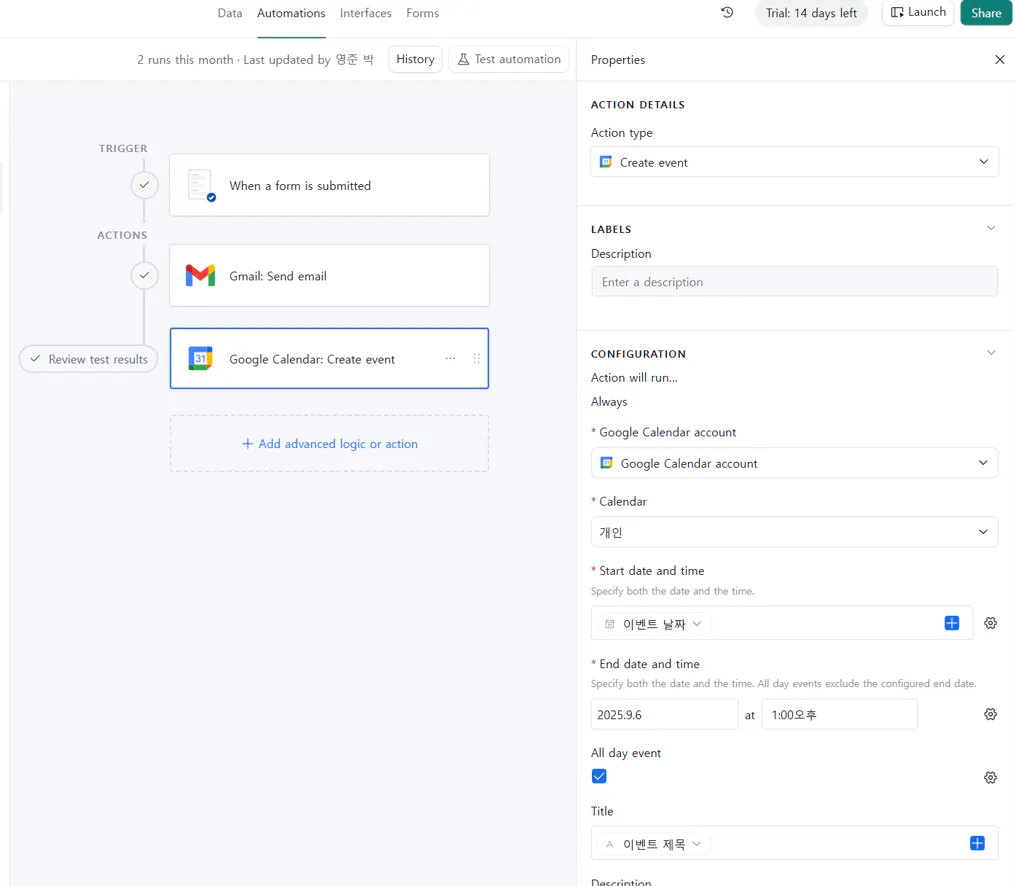Switch to the Forms tab
The image size is (1015, 886).
coord(423,13)
